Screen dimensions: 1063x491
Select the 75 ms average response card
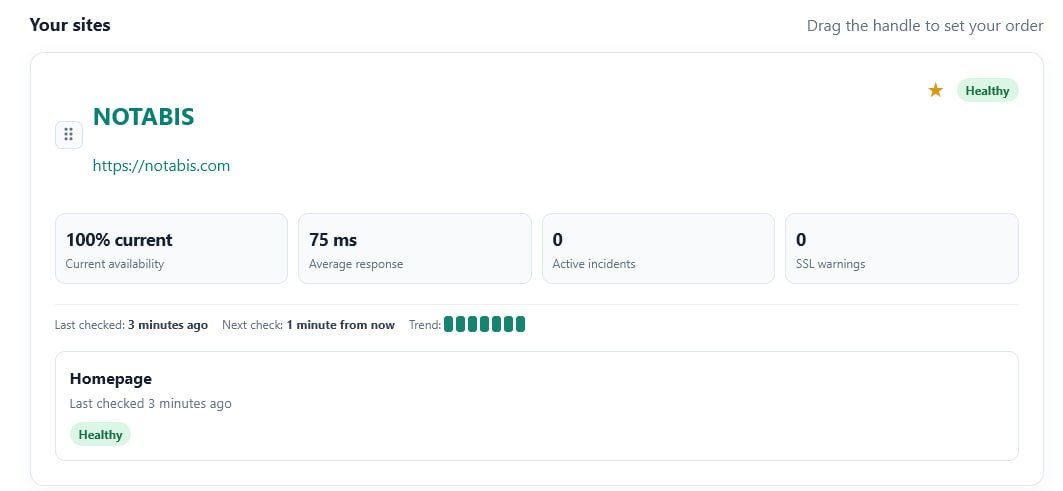[414, 248]
